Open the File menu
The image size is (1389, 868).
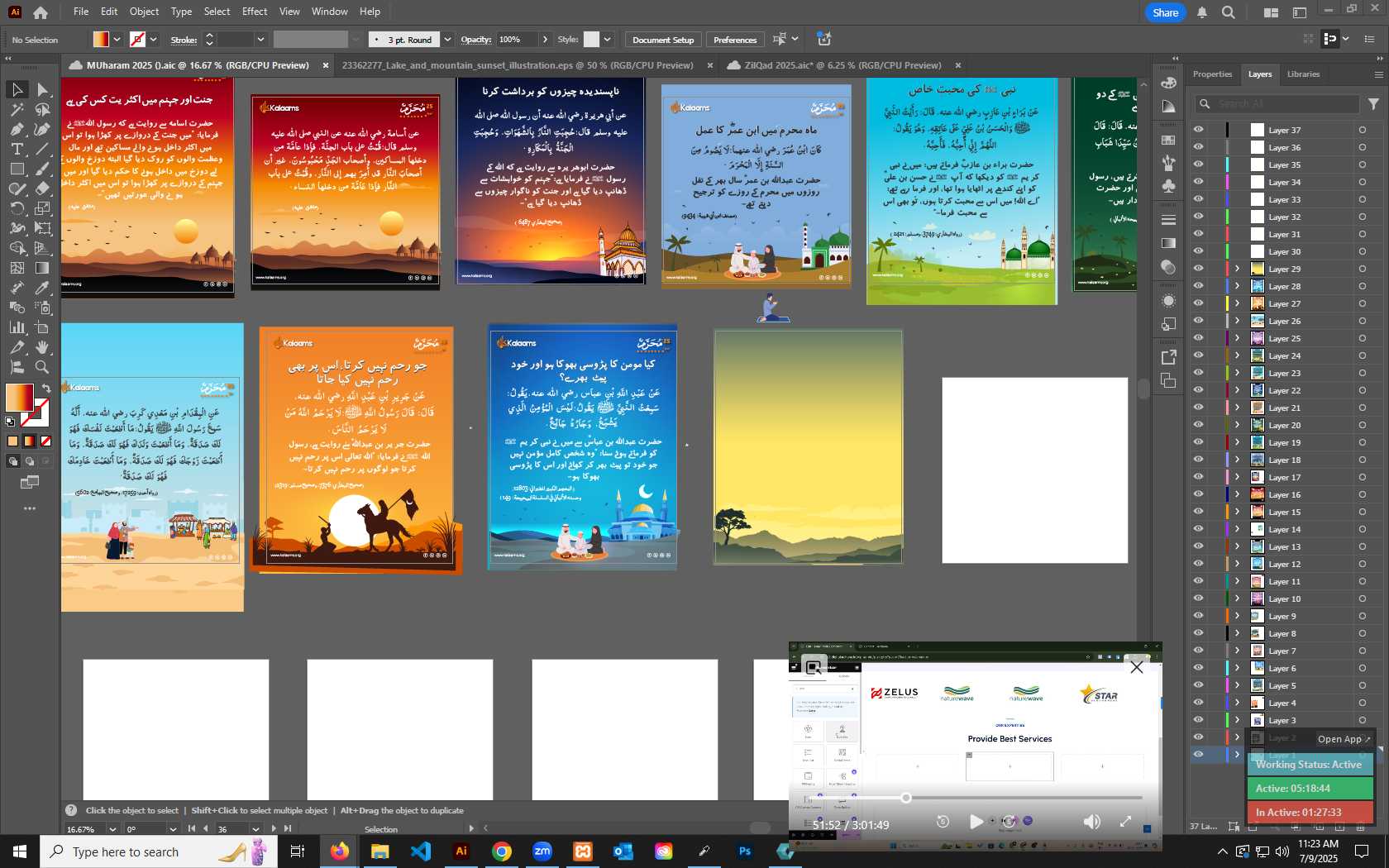(81, 12)
